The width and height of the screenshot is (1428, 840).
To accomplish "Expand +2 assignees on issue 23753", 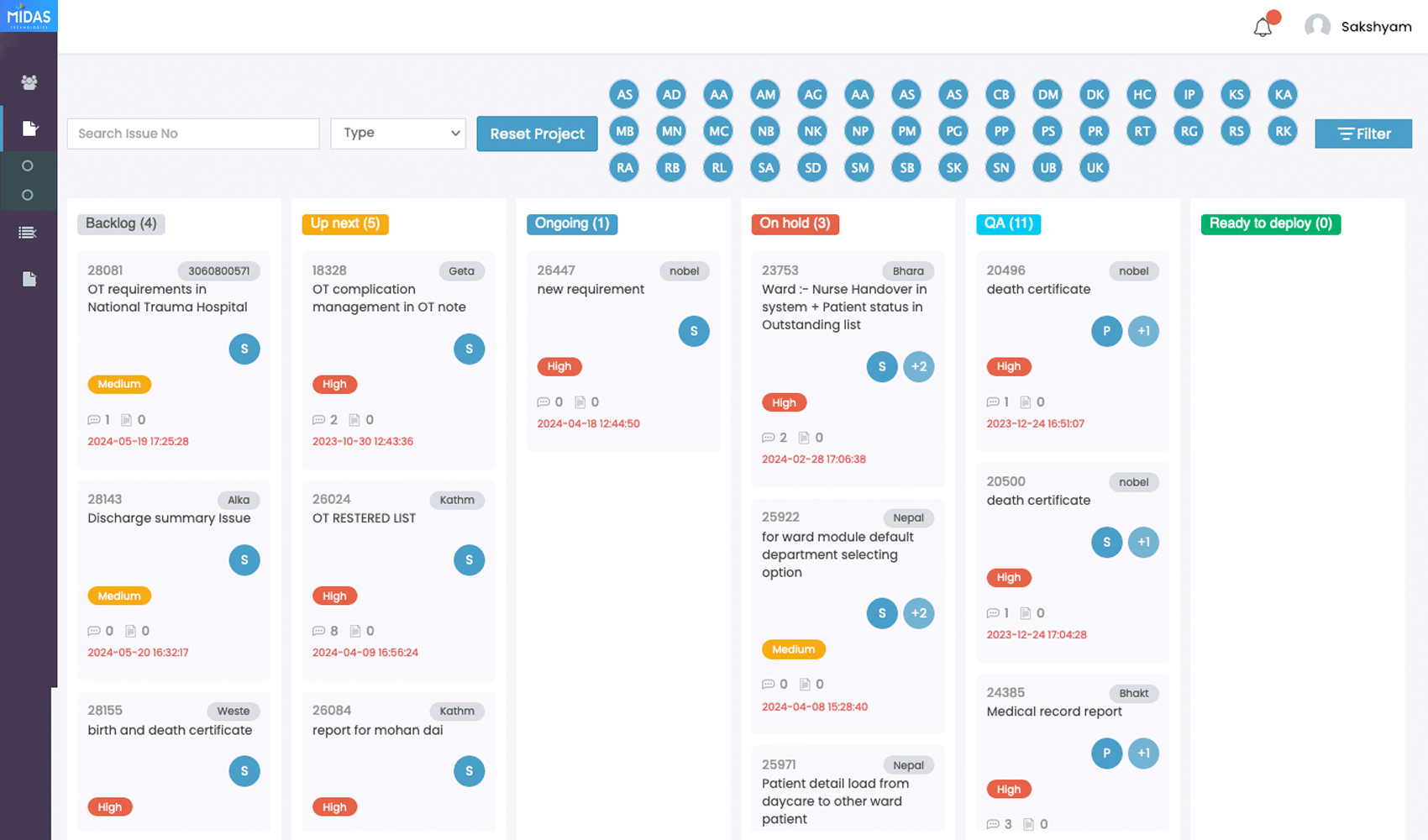I will [x=918, y=366].
